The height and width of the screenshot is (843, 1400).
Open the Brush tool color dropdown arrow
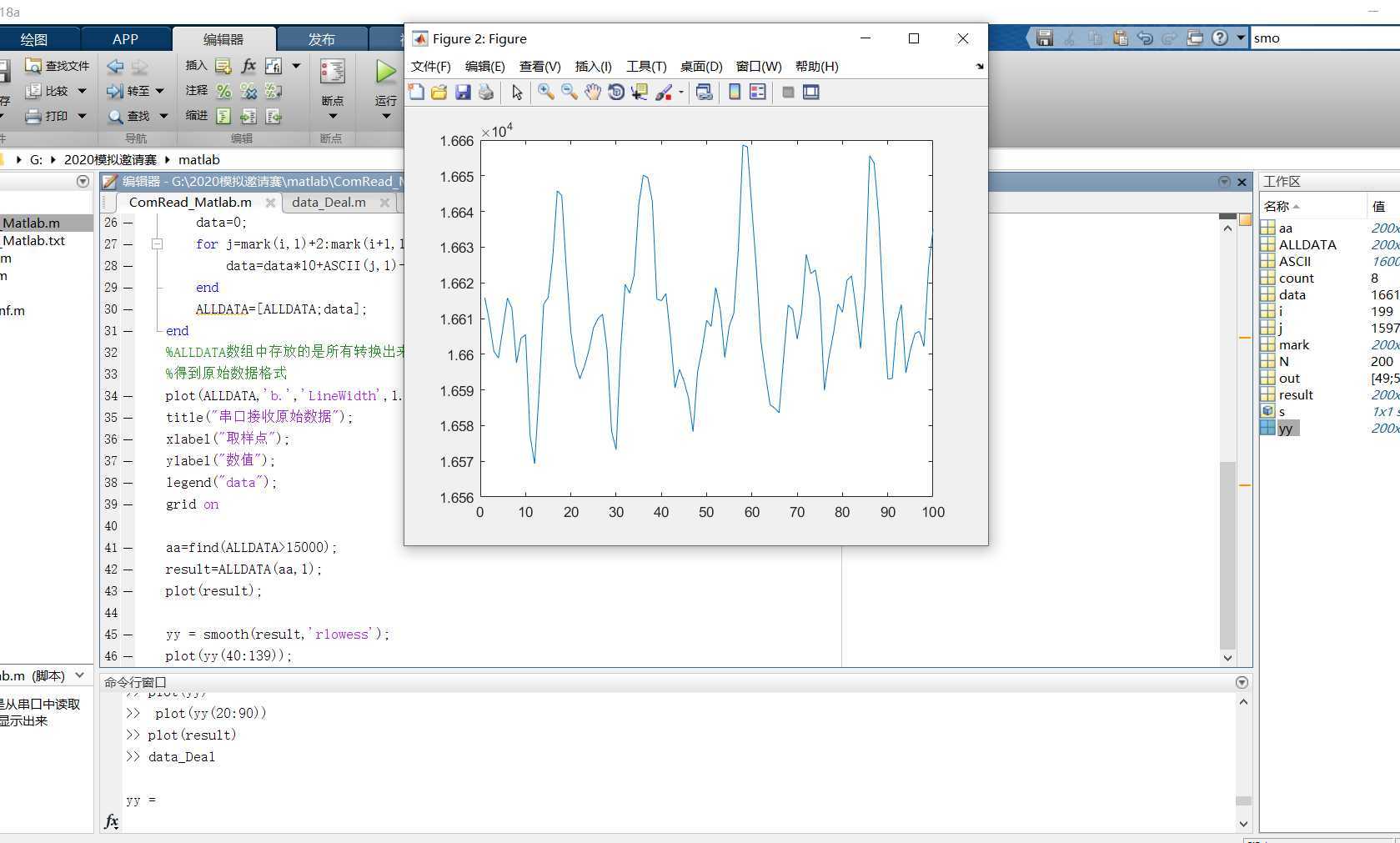[x=681, y=93]
